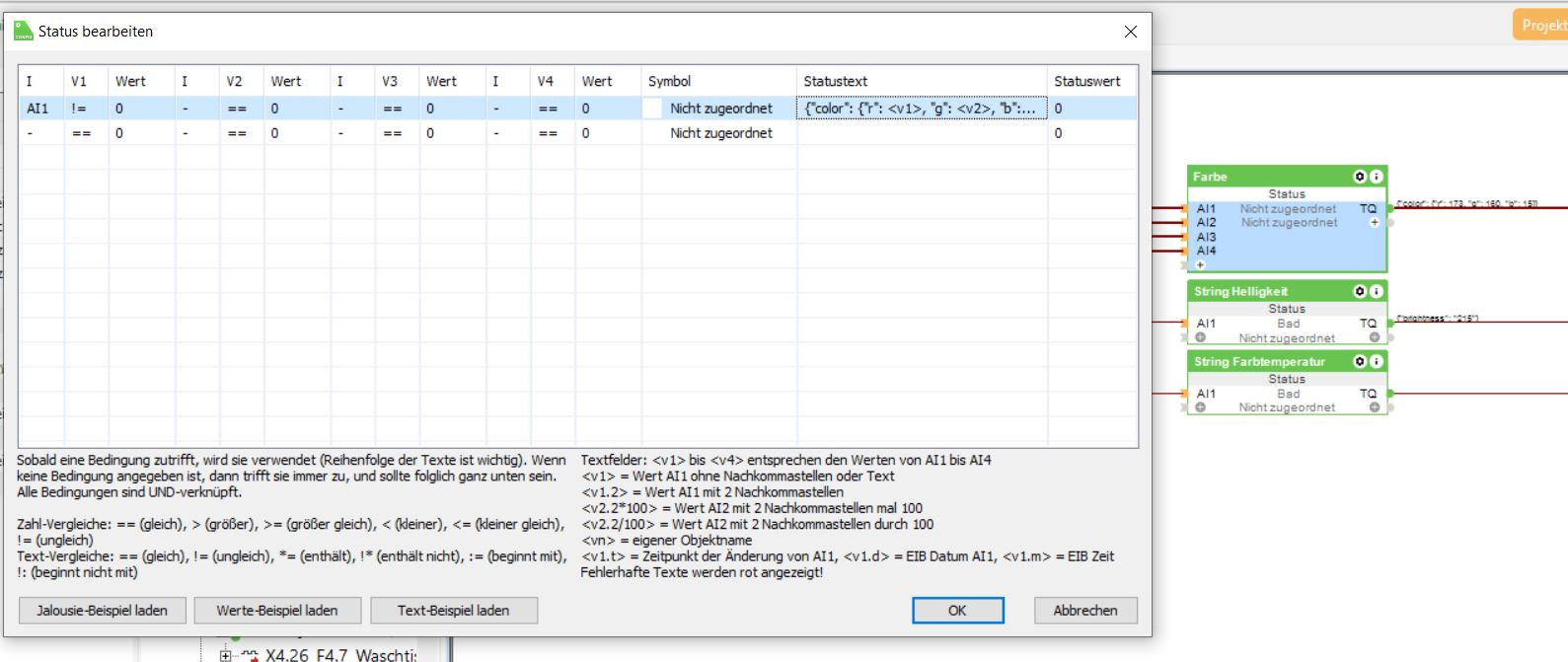Click the {"color": ...} output label beside Farbe
Screen dimensions: 1568x662
(x=1466, y=204)
